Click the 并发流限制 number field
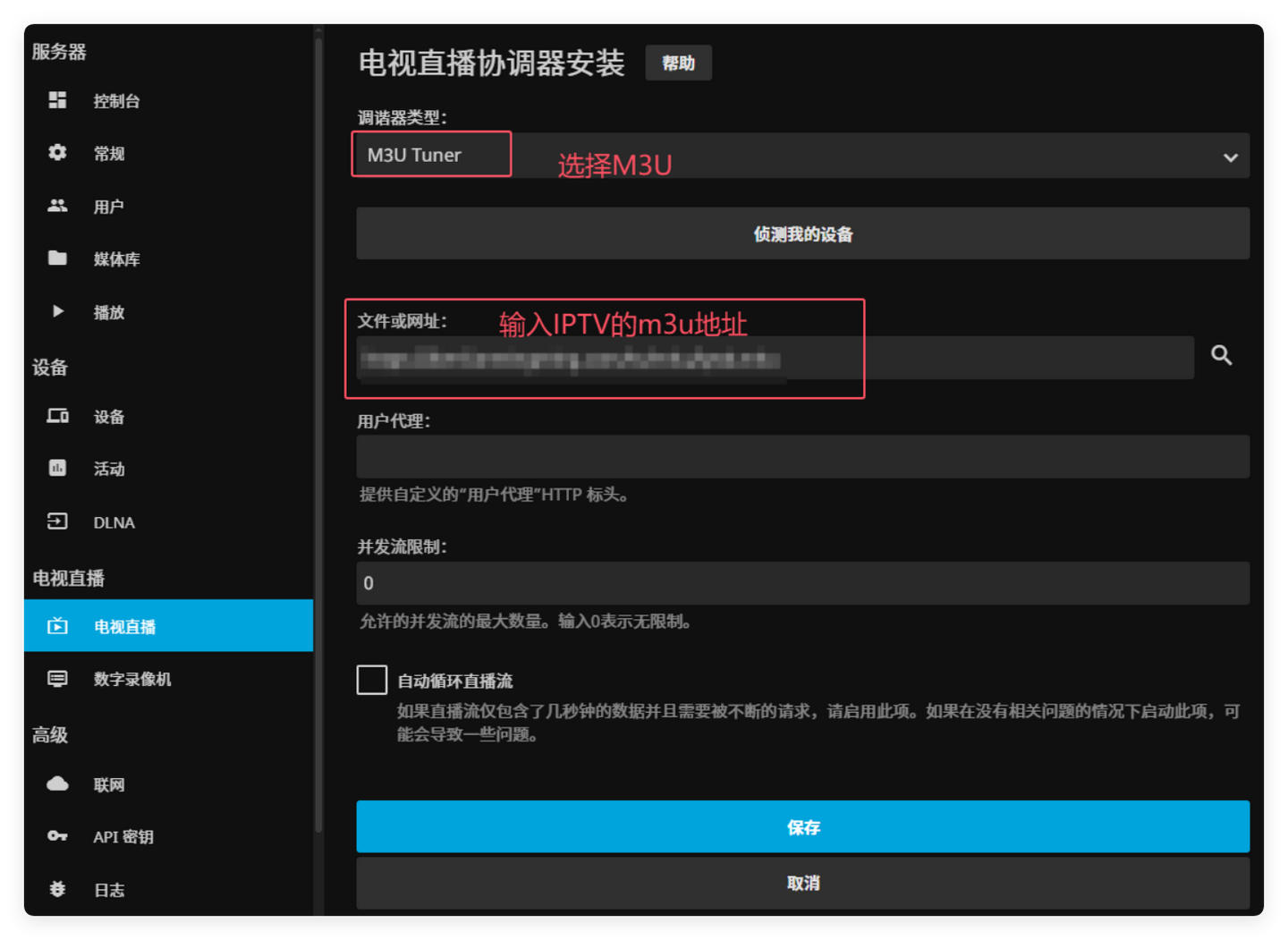 coord(802,583)
